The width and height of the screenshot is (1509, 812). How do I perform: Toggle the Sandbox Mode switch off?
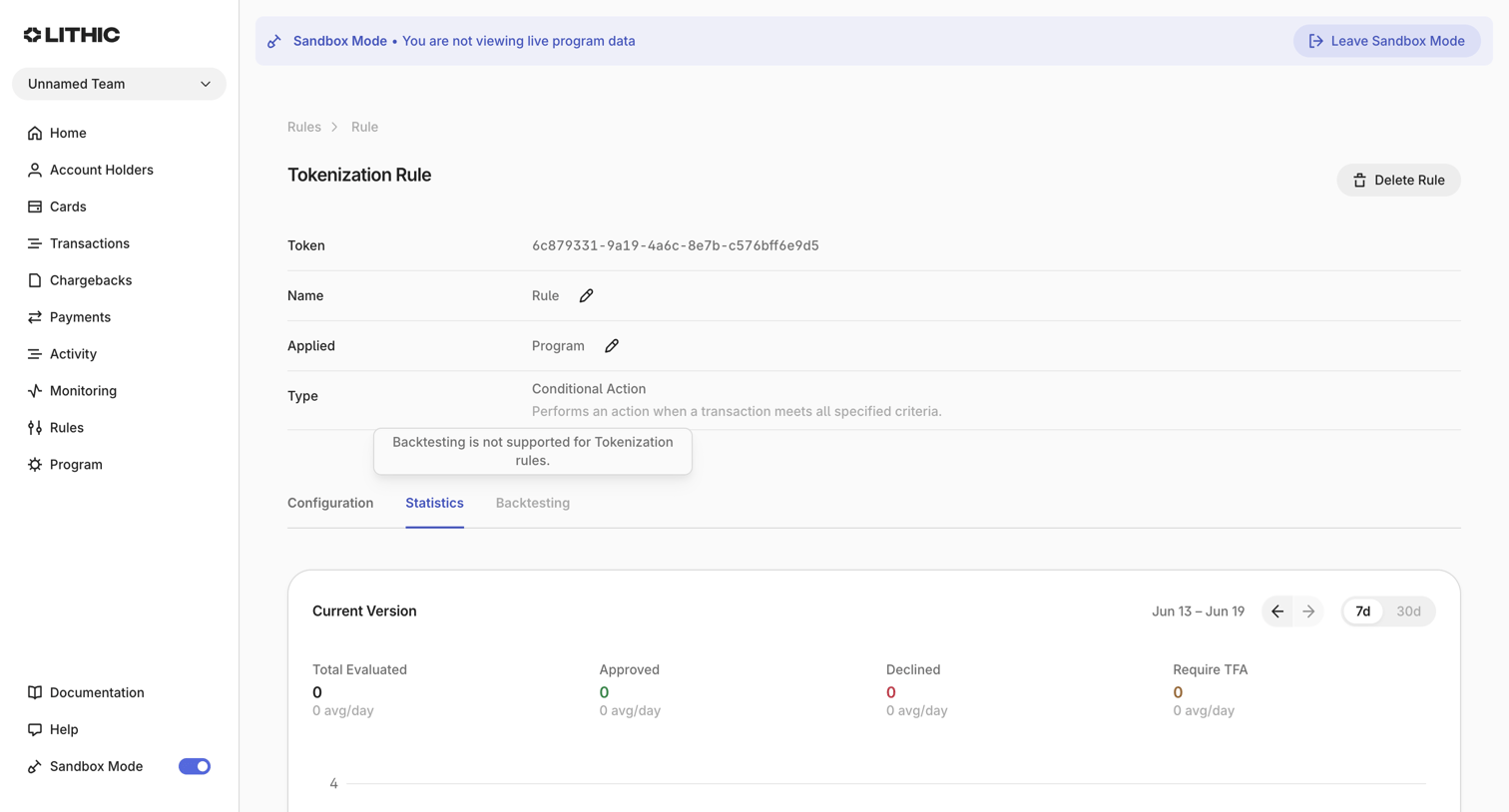click(195, 766)
